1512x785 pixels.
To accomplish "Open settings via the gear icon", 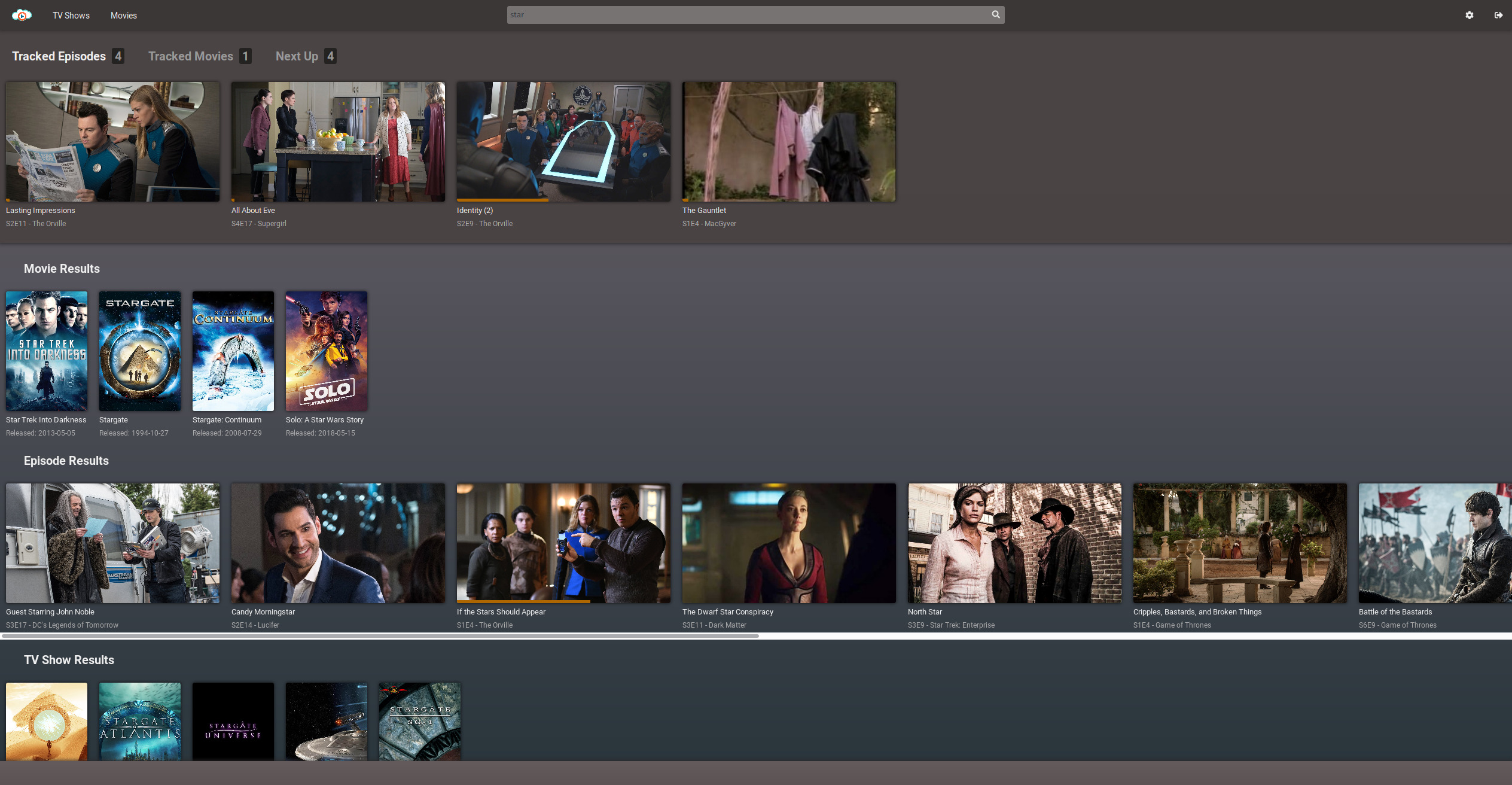I will click(1469, 16).
